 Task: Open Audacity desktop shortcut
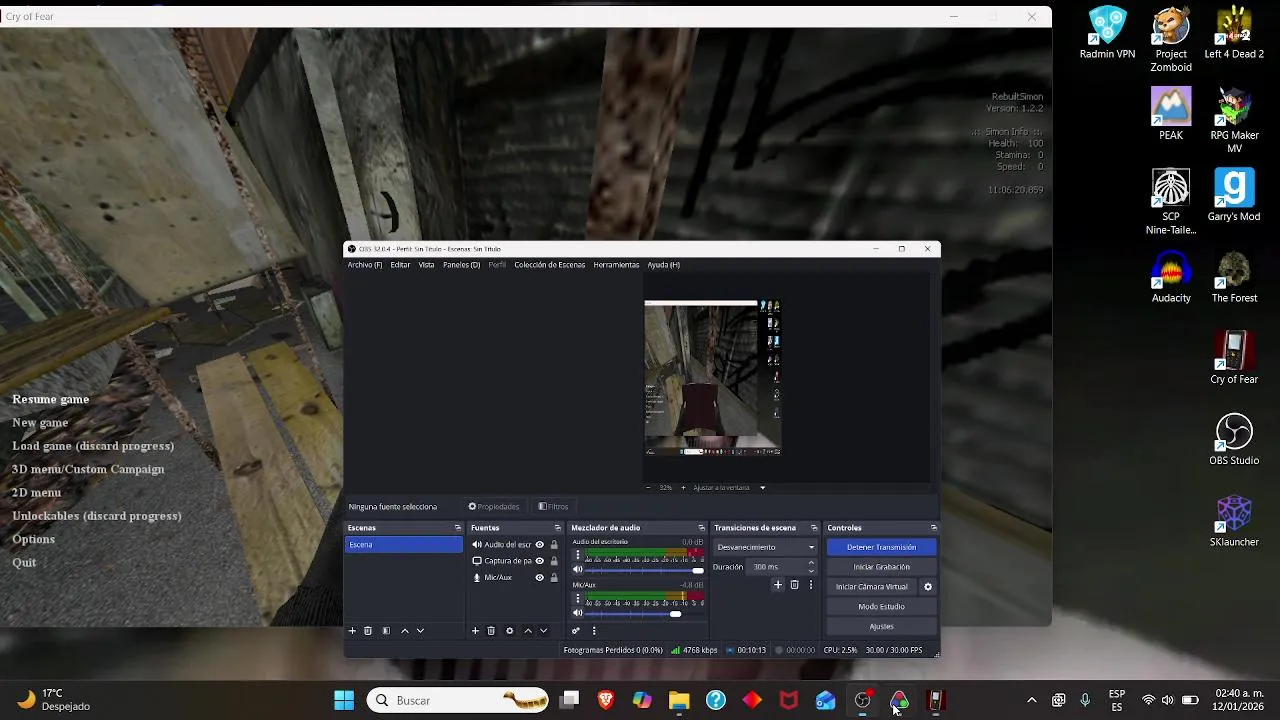[1171, 277]
